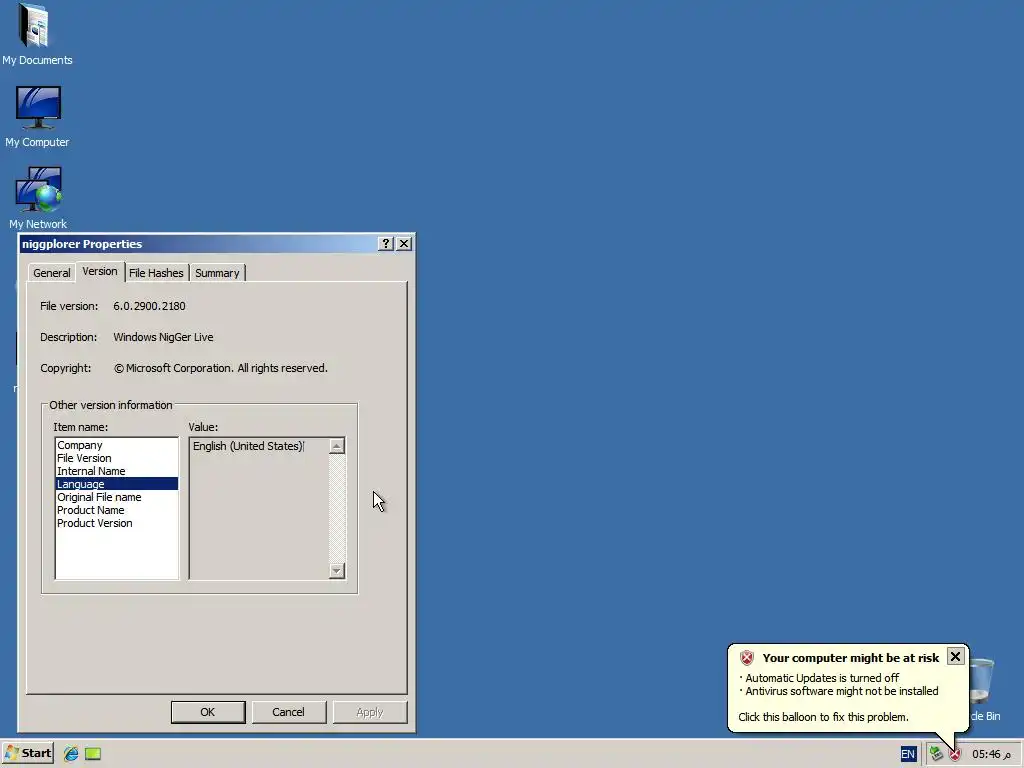The width and height of the screenshot is (1024, 768).
Task: Launch Internet Explorer from quick launch
Action: 71,754
